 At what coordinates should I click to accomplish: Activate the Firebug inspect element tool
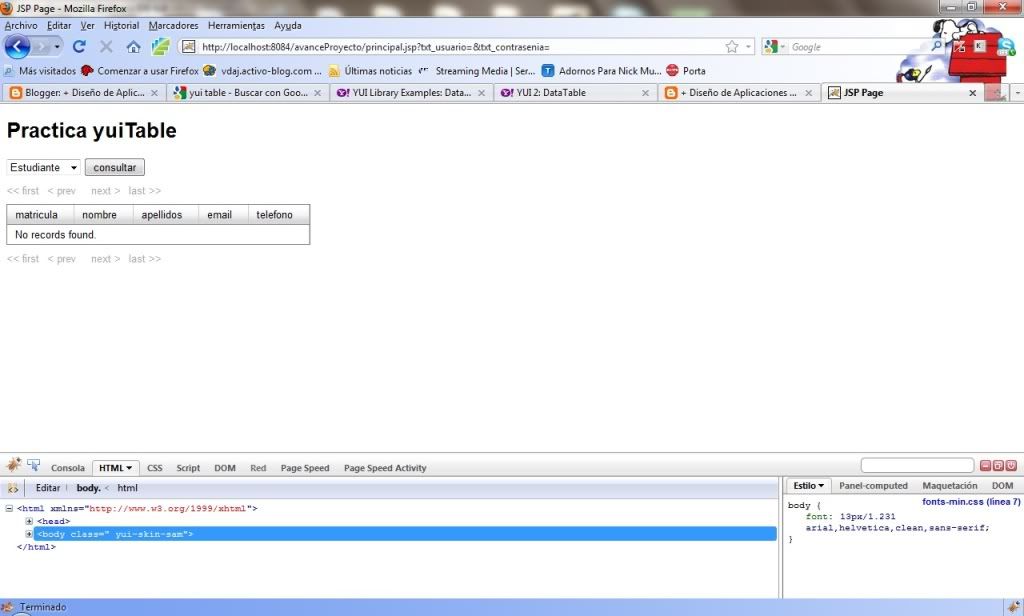tap(34, 466)
